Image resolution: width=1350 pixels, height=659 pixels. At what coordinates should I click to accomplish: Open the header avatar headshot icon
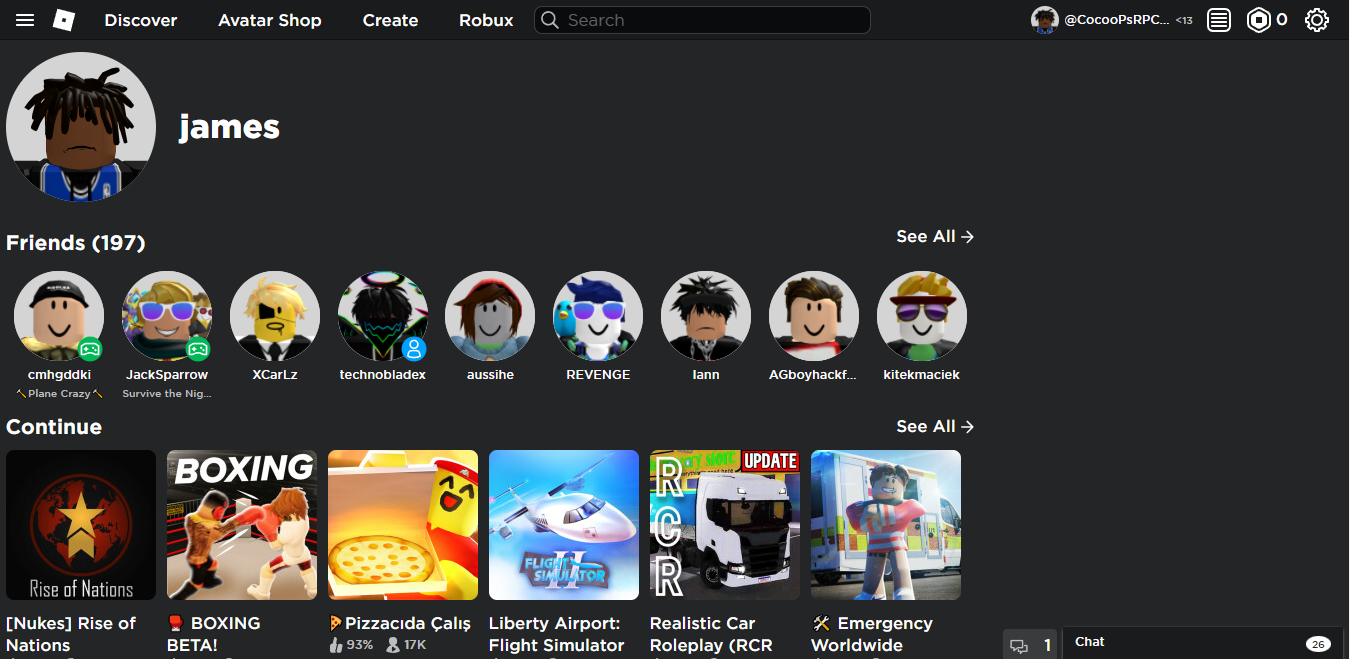pyautogui.click(x=1045, y=20)
